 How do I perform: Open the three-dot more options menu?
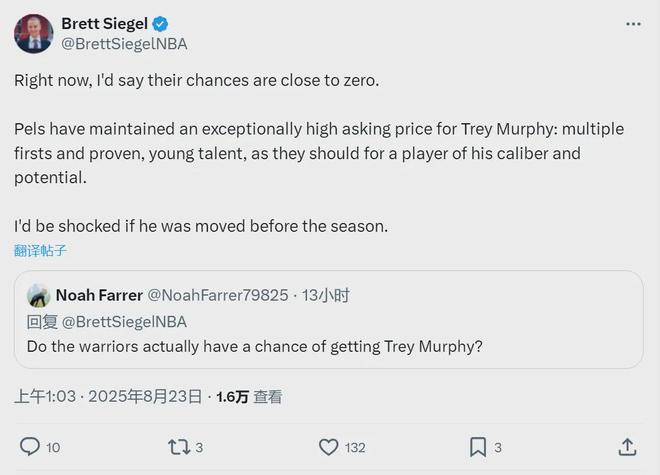click(633, 23)
